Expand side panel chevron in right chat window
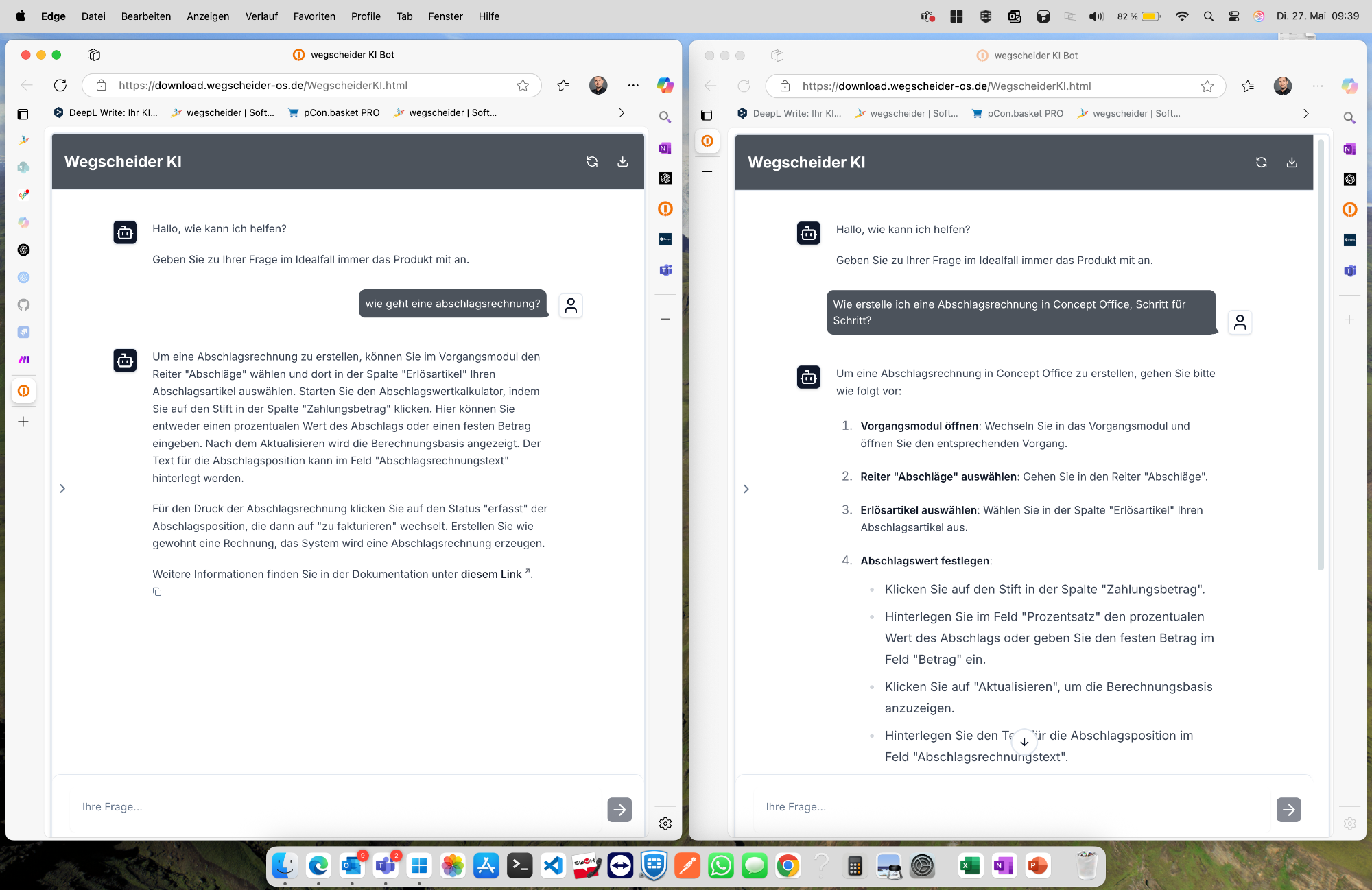This screenshot has width=1372, height=890. coord(746,489)
